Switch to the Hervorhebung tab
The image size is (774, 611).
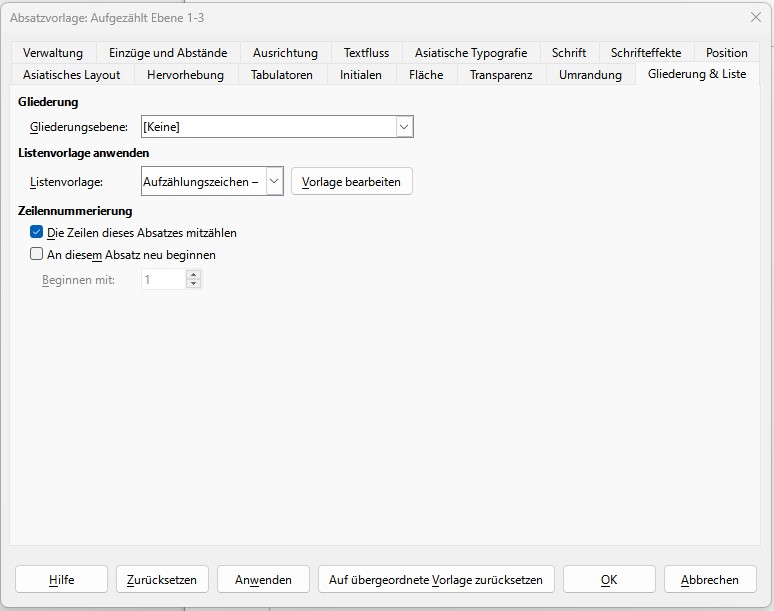(x=185, y=75)
